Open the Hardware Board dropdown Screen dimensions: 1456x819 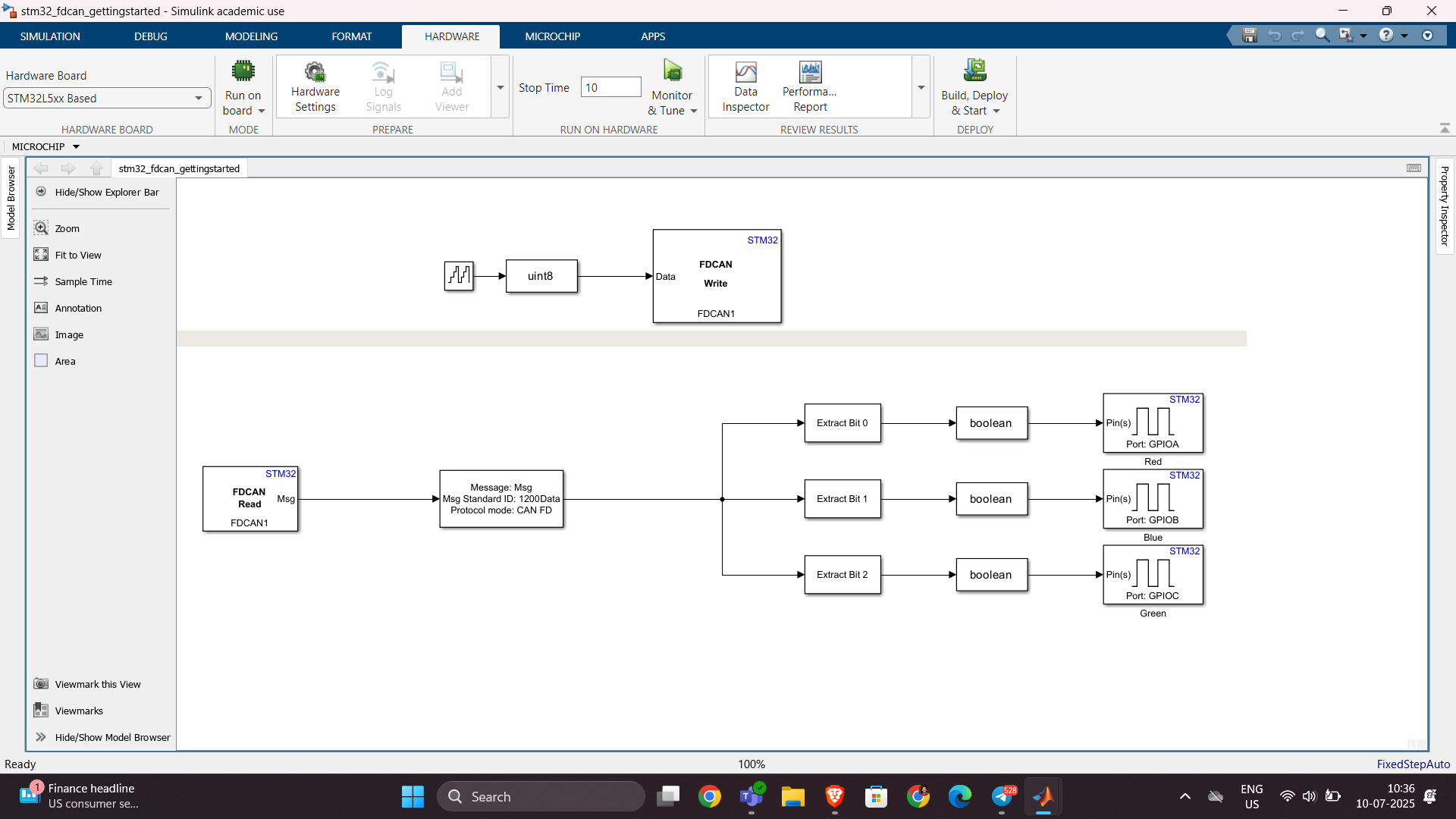198,99
